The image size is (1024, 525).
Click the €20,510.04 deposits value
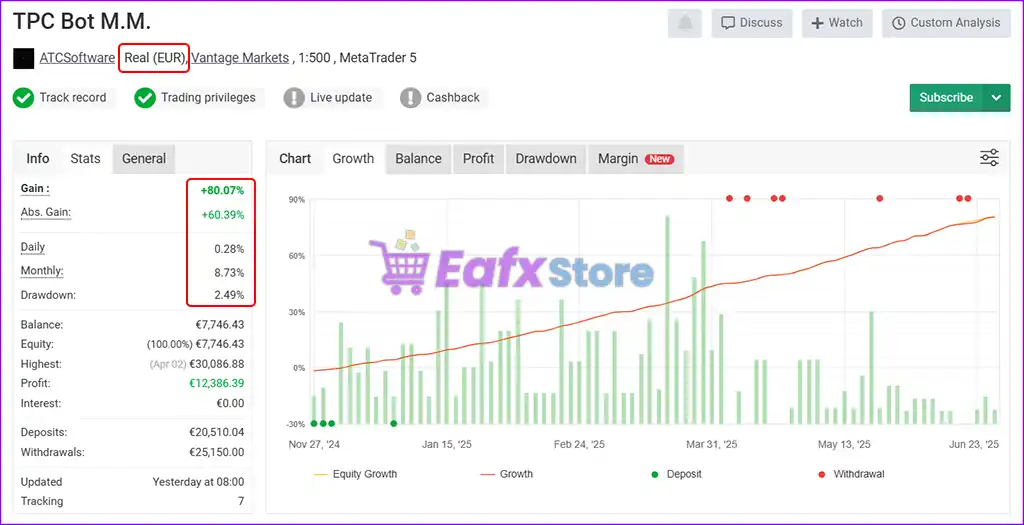point(217,432)
